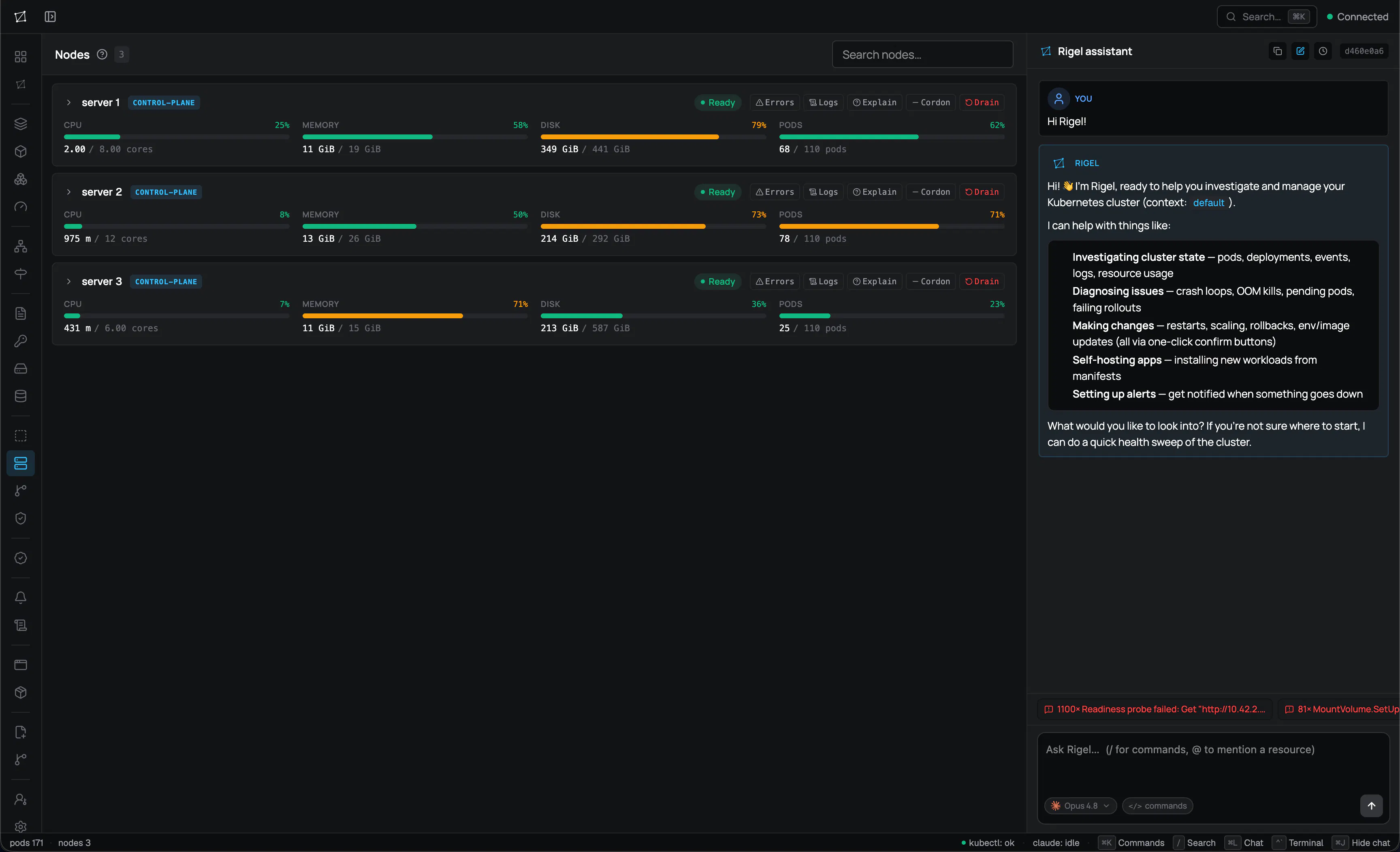Click the database cylinder sidebar icon
Screen dimensions: 1400x852
[20, 396]
